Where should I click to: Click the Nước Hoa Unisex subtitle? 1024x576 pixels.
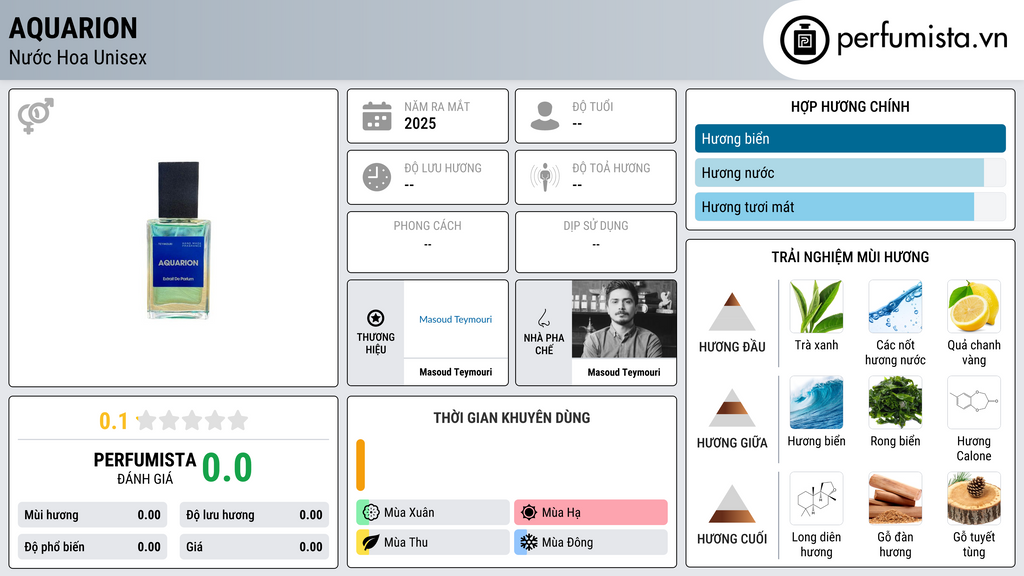point(78,57)
